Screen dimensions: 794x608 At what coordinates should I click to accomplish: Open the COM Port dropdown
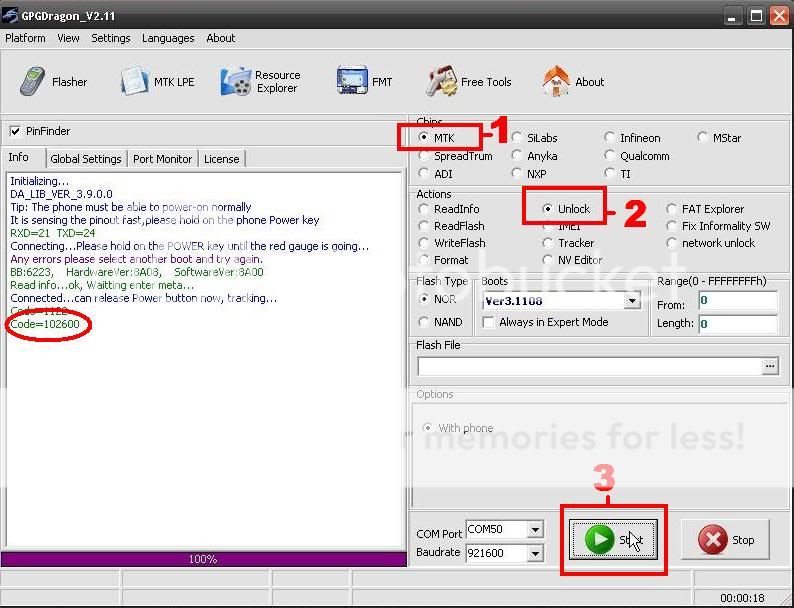pos(535,529)
